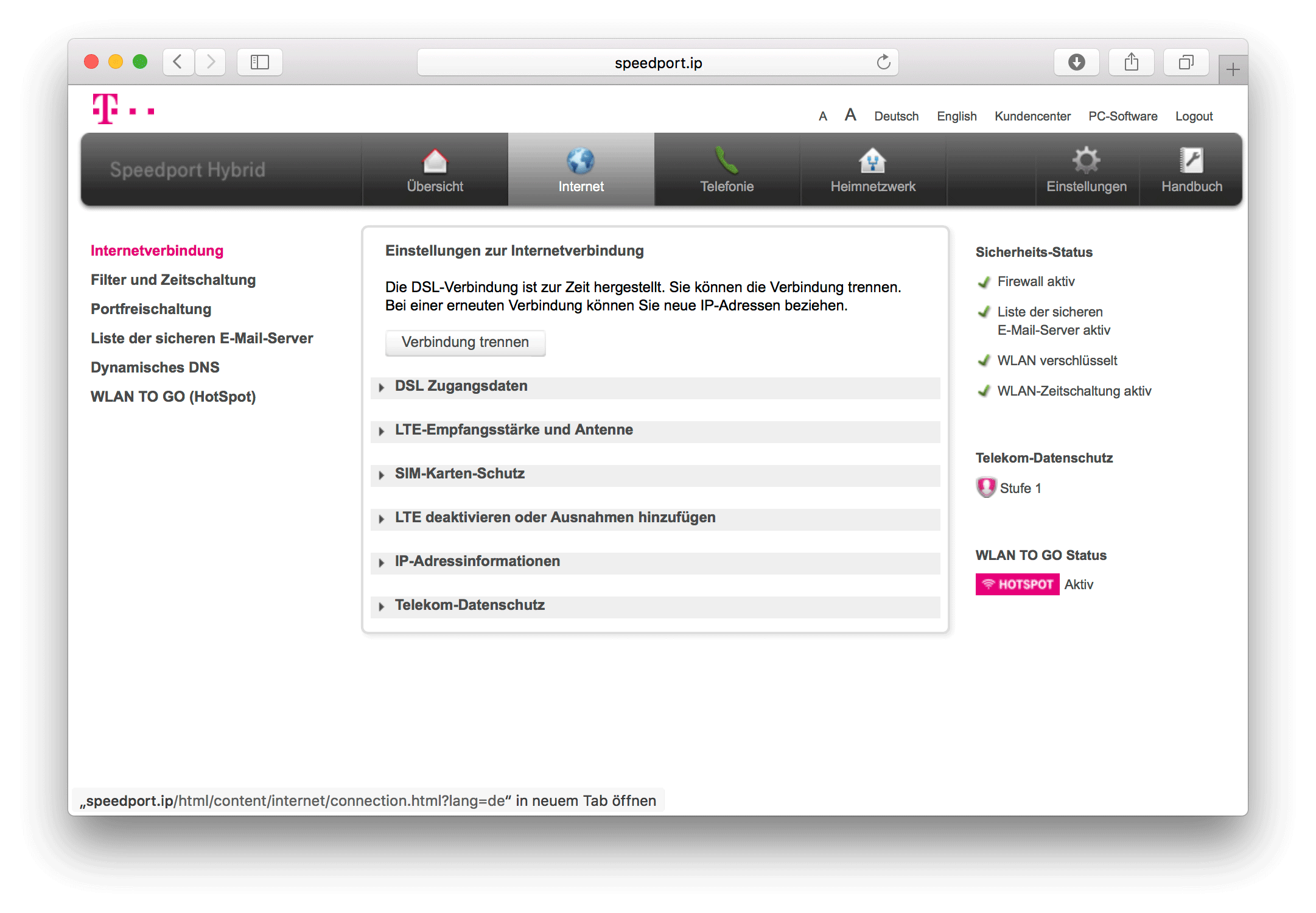Screen dimensions: 1316x913
Task: Reload the page with the refresh icon
Action: pyautogui.click(x=883, y=62)
